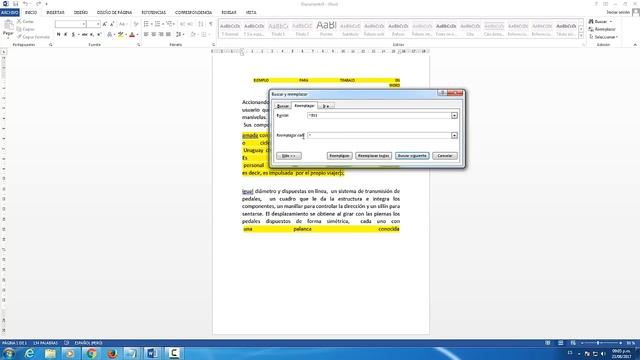
Task: Open Buscar field history dropdown in dialog
Action: [454, 116]
